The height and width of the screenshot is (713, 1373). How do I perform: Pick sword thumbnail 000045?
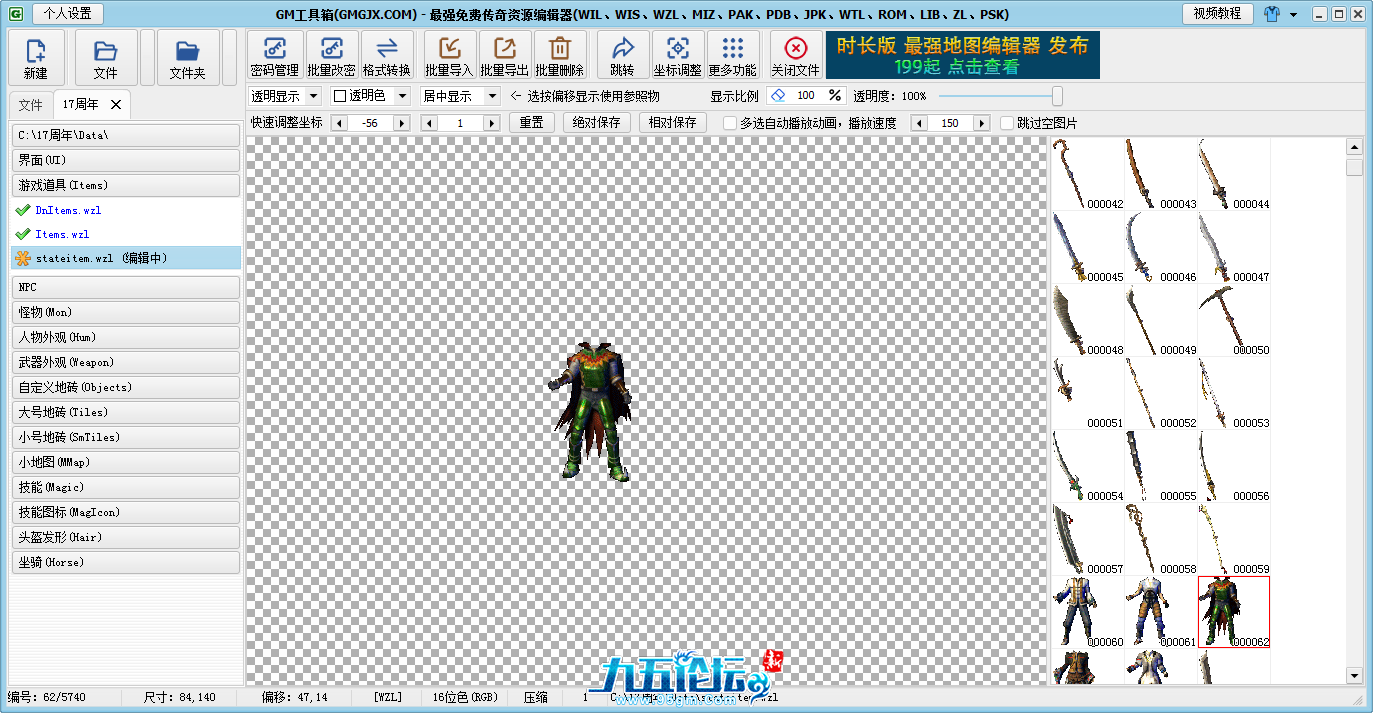click(x=1088, y=247)
